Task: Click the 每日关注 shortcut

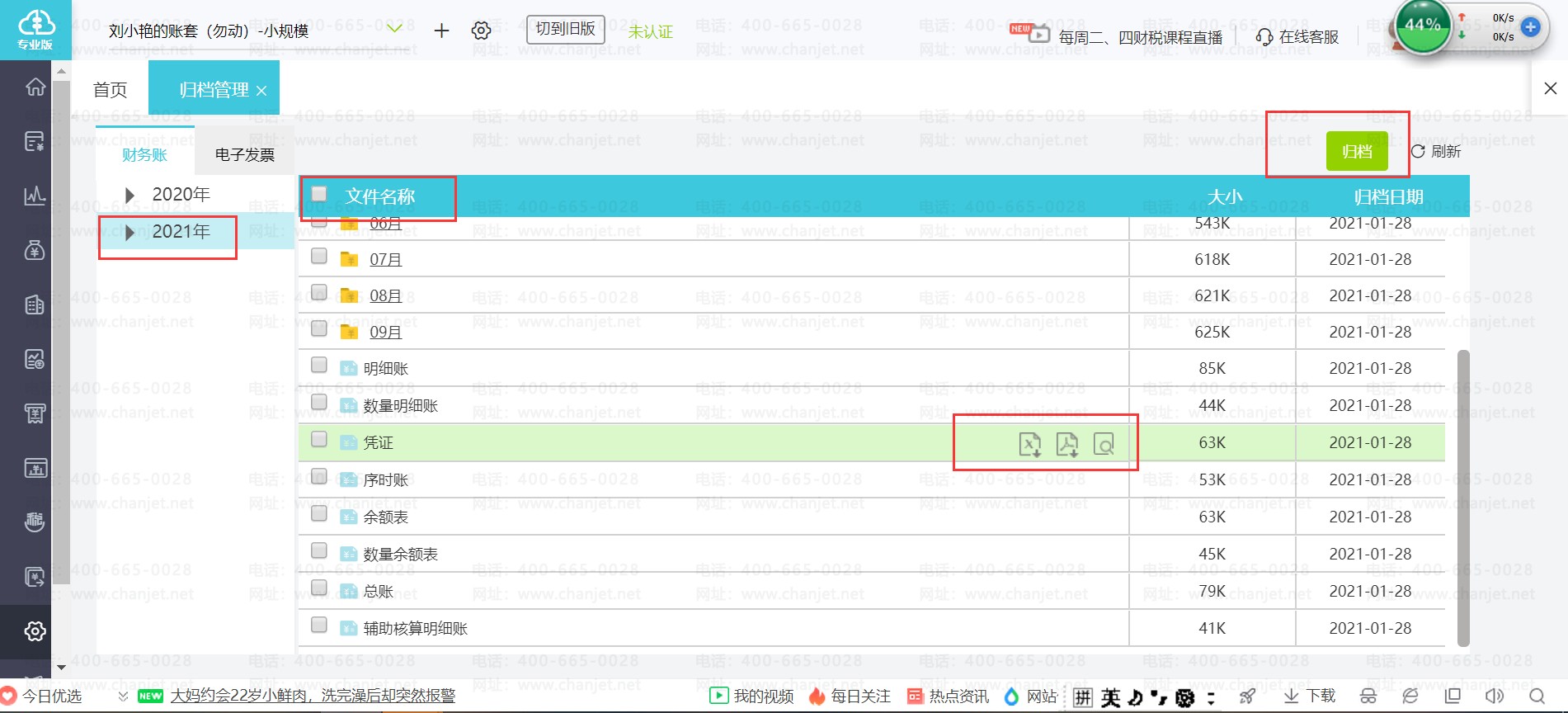Action: point(850,696)
